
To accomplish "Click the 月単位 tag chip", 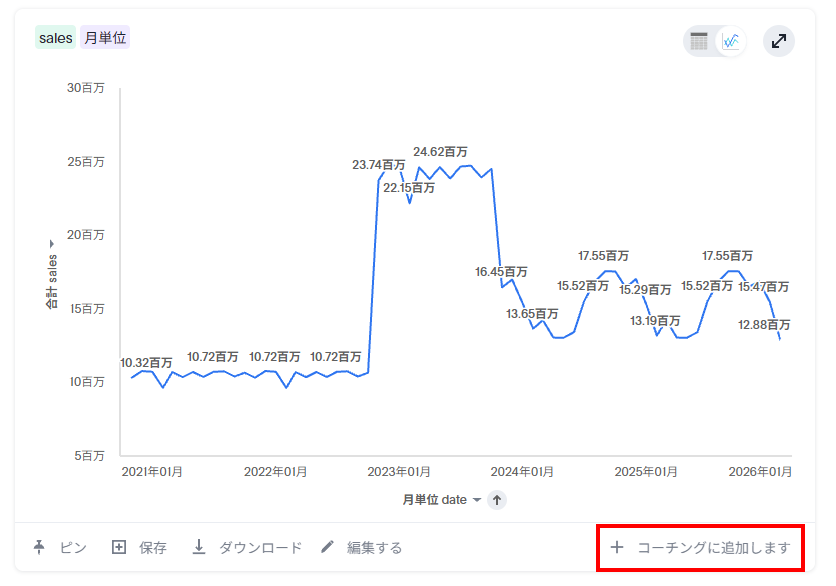I will coord(105,38).
